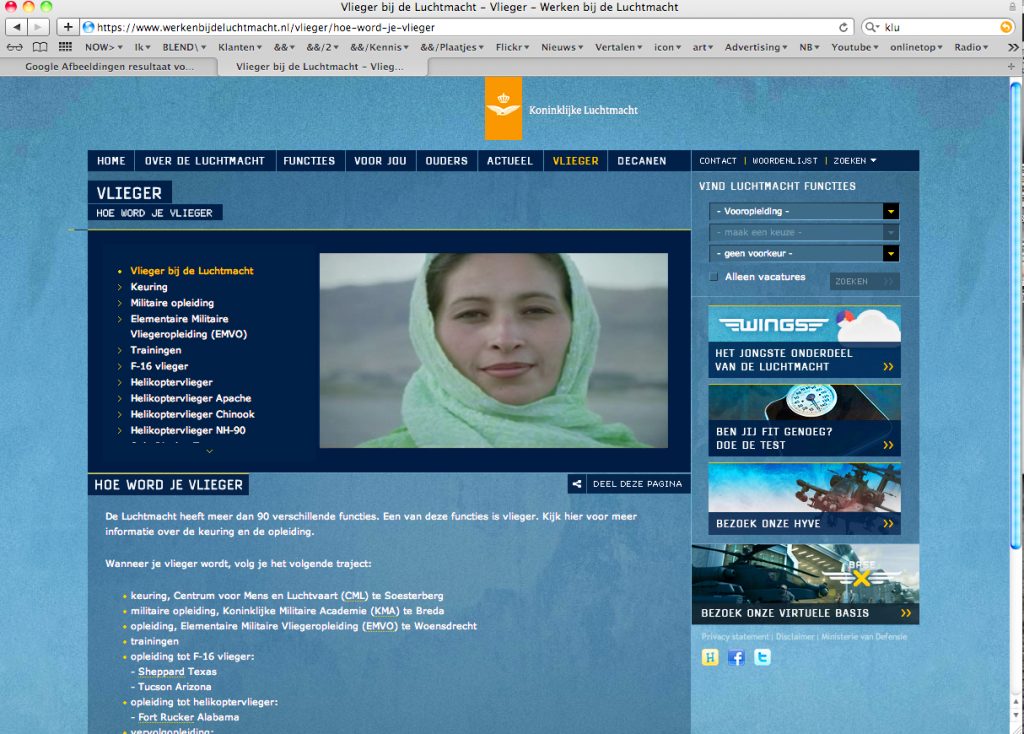
Task: Open the Twitter social icon
Action: pyautogui.click(x=762, y=657)
